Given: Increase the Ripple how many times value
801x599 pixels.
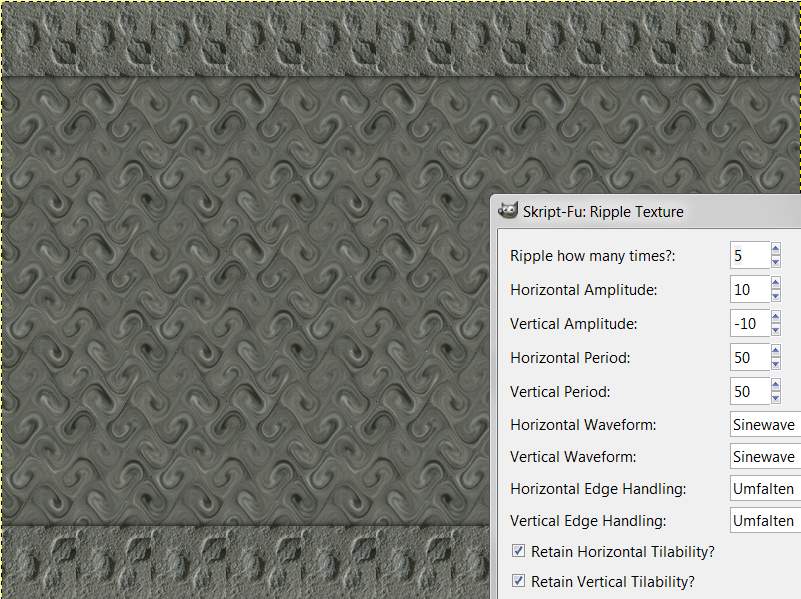Looking at the screenshot, I should point(775,249).
